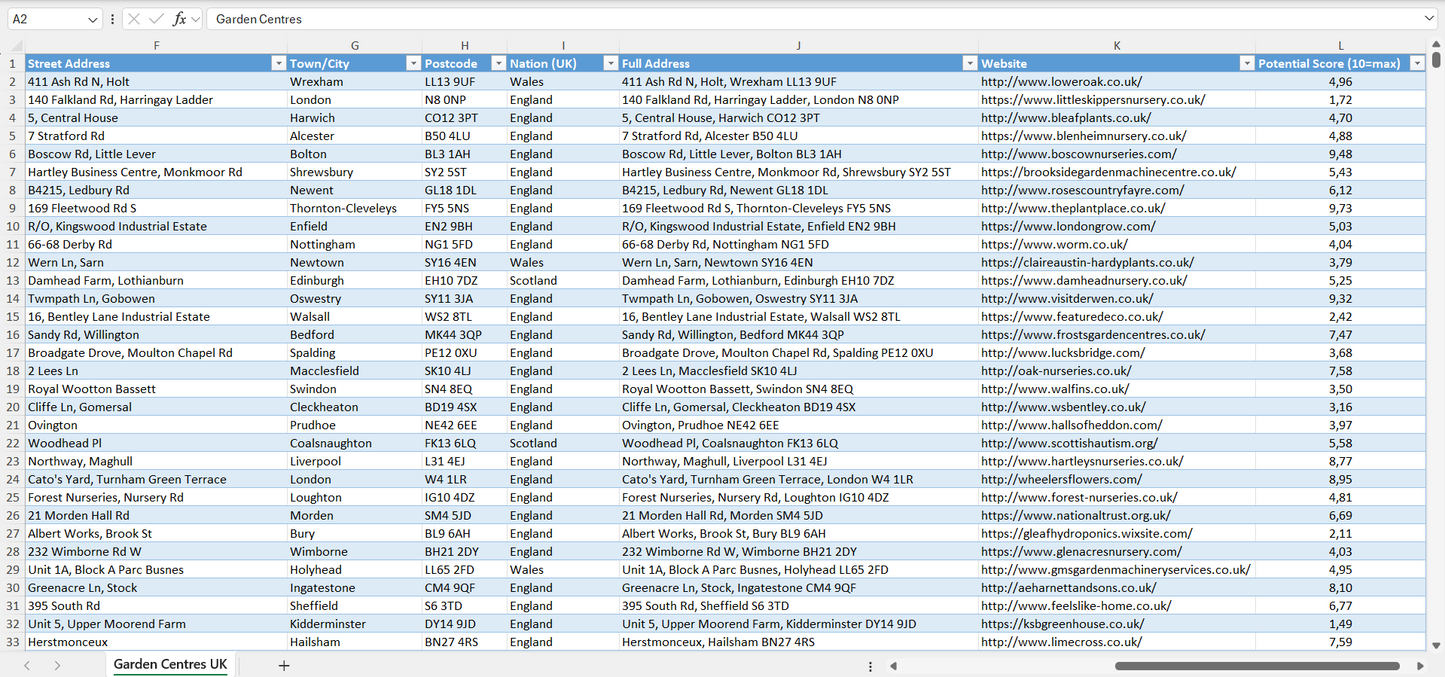Open the filter dropdown on the Website column

(x=1246, y=62)
